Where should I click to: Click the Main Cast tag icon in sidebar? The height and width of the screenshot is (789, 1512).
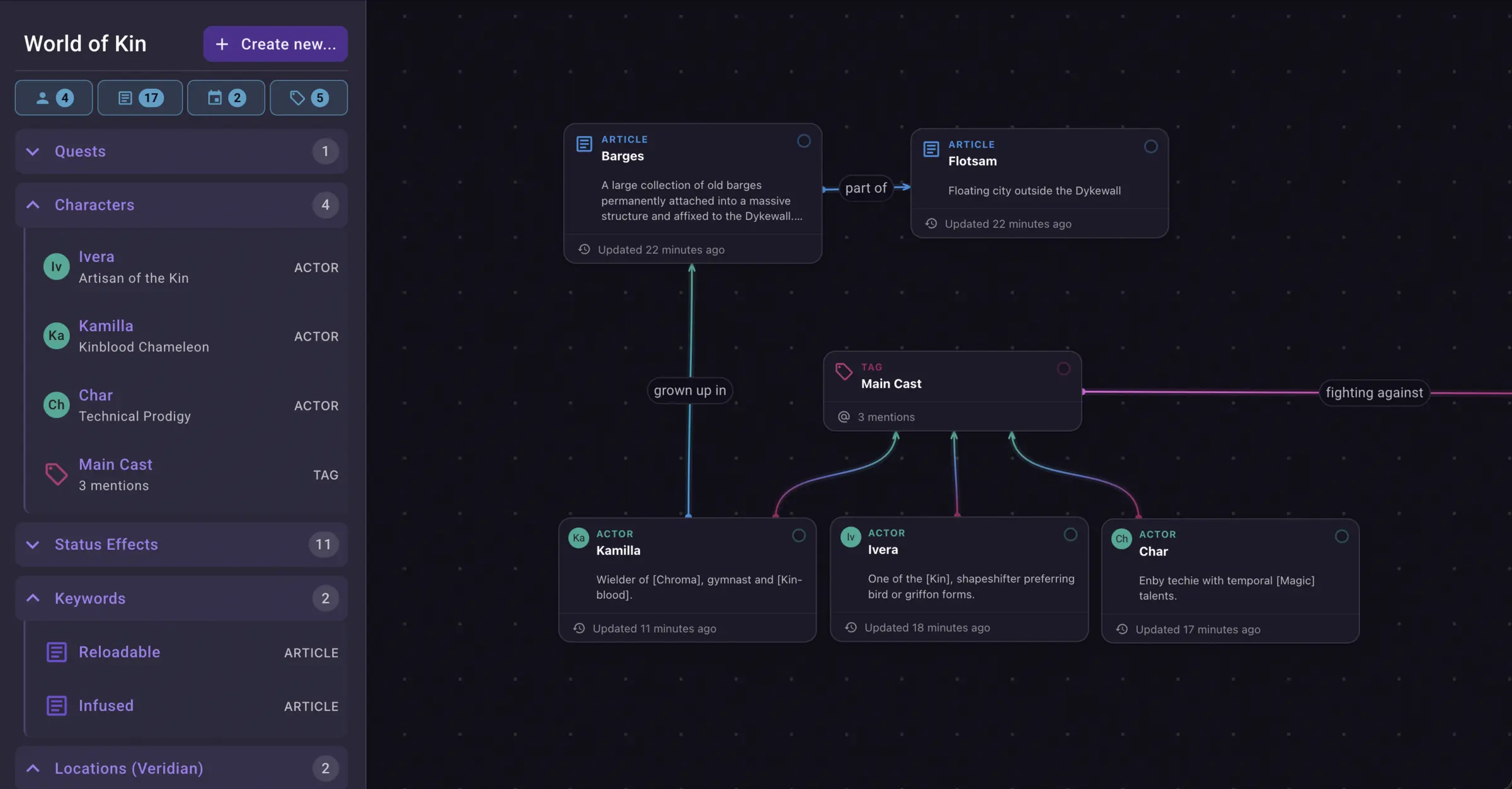click(56, 474)
